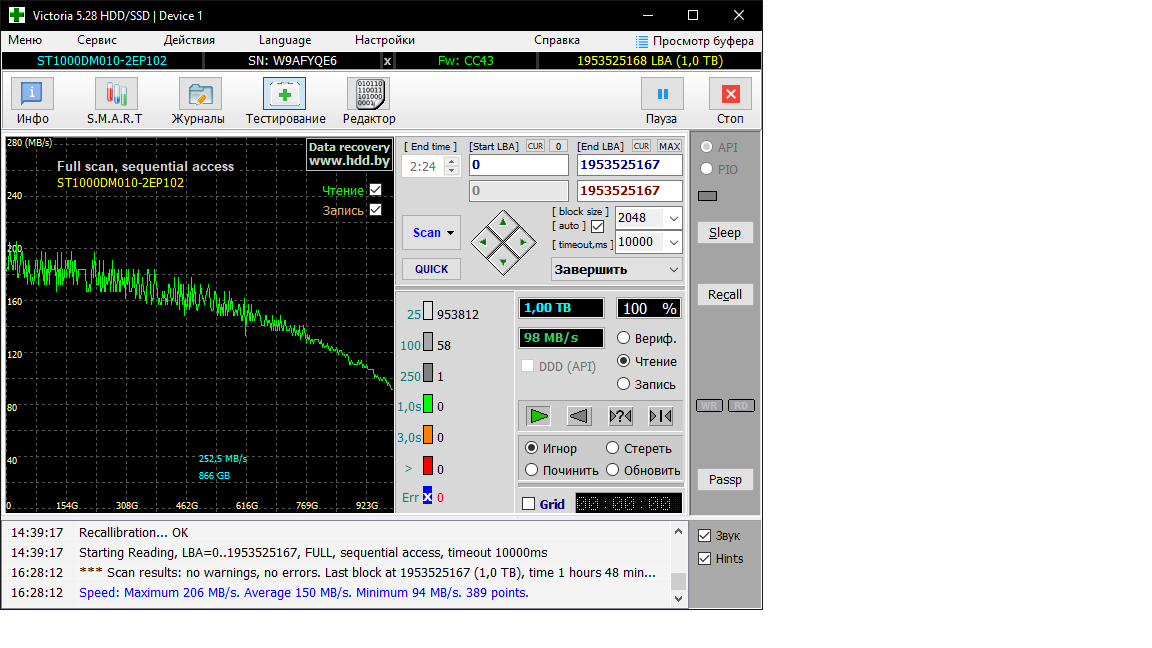The height and width of the screenshot is (648, 1152).
Task: Open the S.M.A.R.T attributes view
Action: (x=115, y=101)
